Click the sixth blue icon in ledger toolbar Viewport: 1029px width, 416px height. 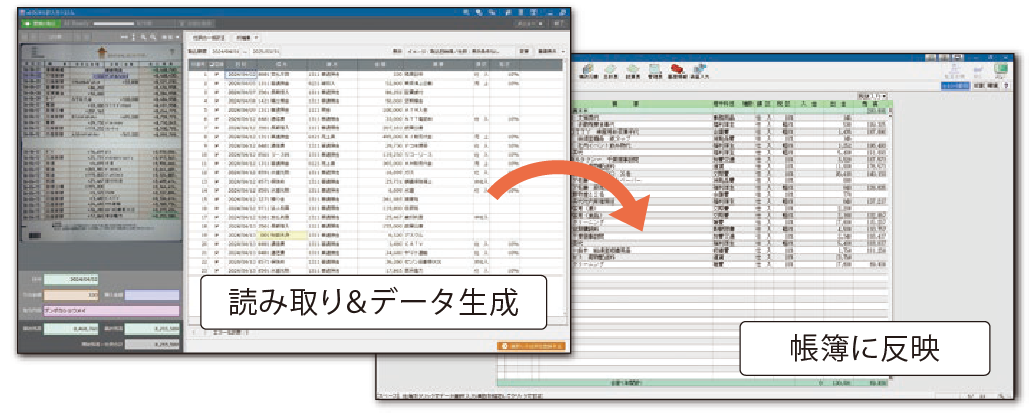point(699,72)
